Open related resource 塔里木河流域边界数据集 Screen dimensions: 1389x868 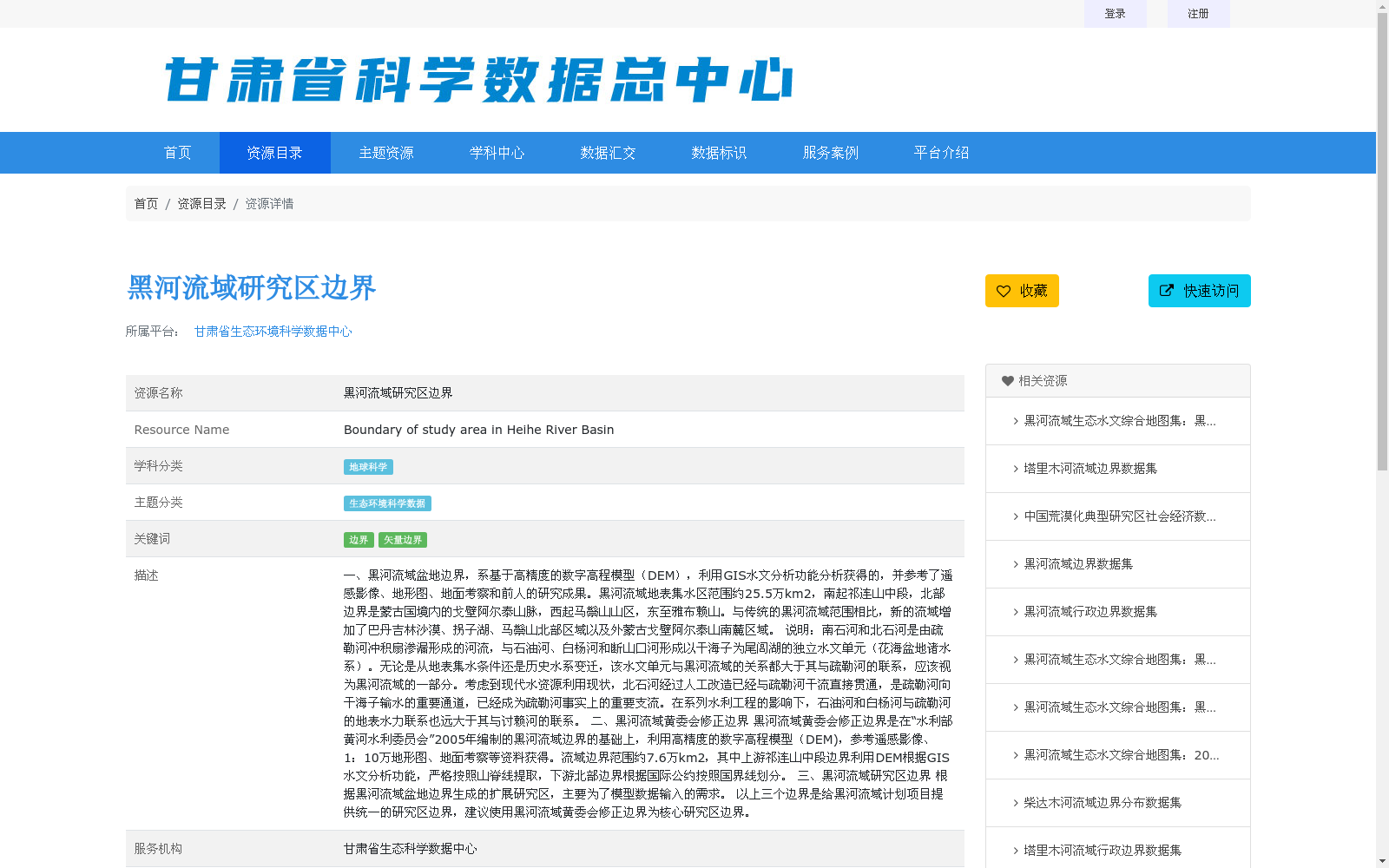pos(1090,469)
